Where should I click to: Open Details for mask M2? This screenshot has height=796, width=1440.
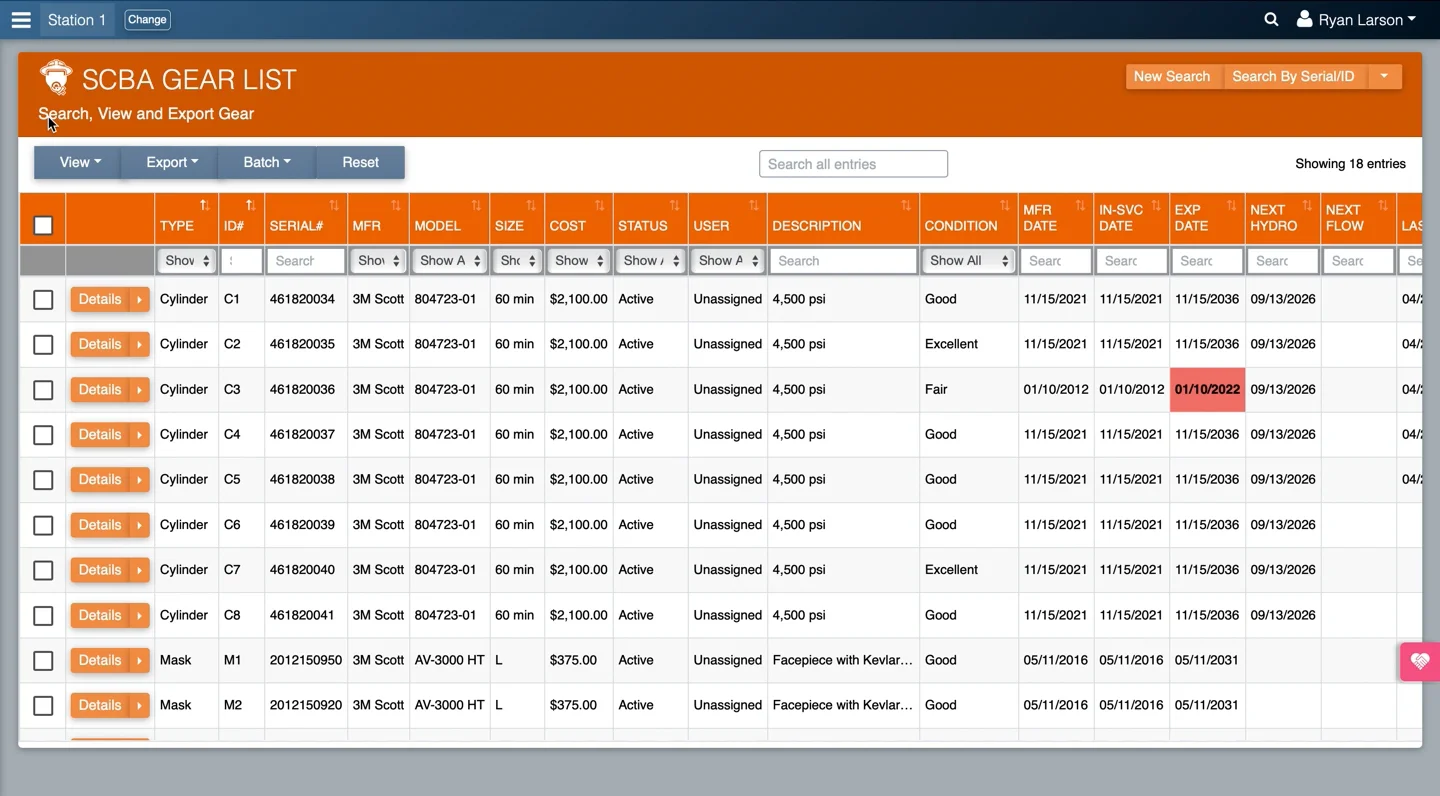[100, 705]
